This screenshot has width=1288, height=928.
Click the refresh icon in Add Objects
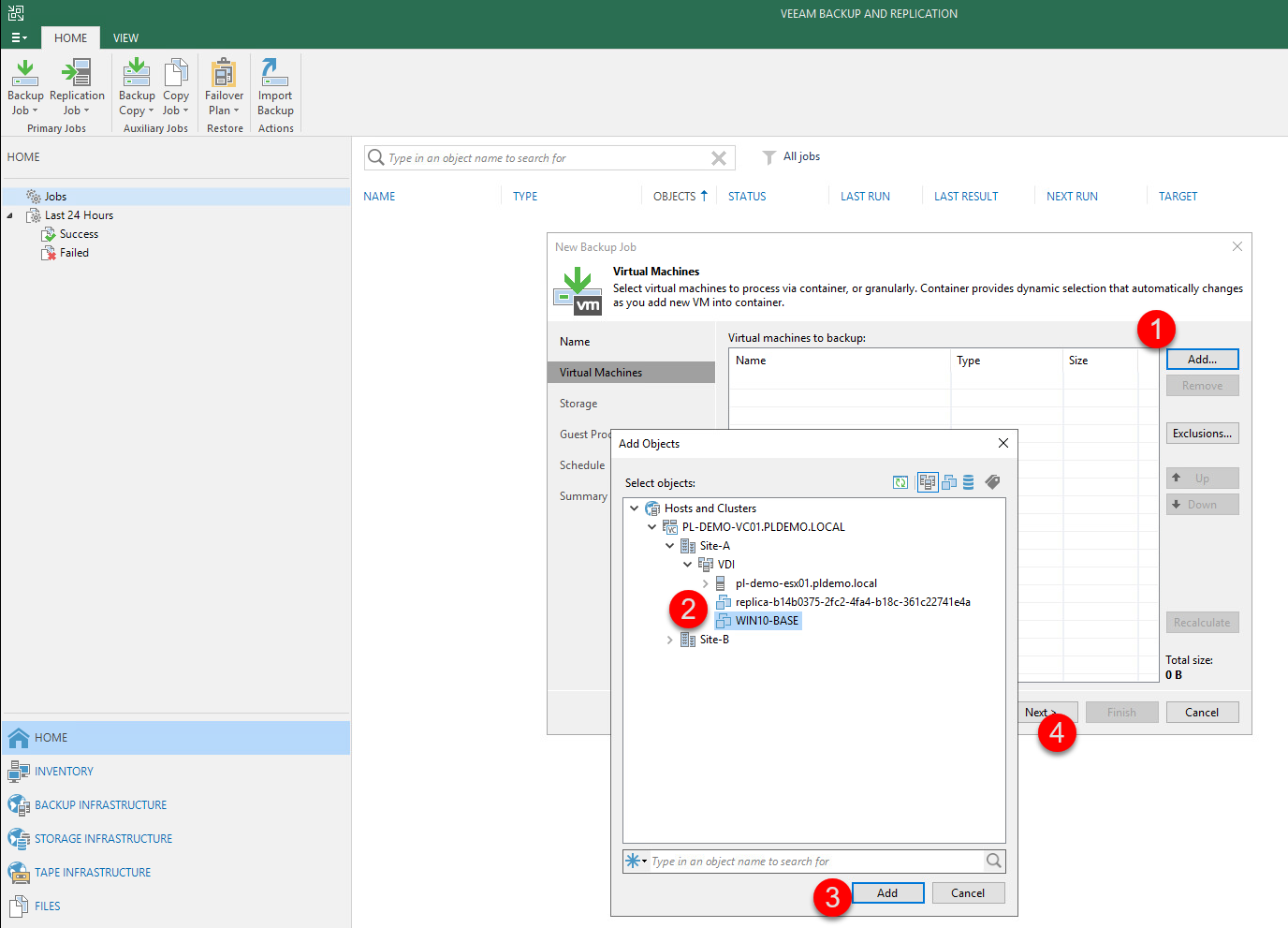tap(900, 482)
